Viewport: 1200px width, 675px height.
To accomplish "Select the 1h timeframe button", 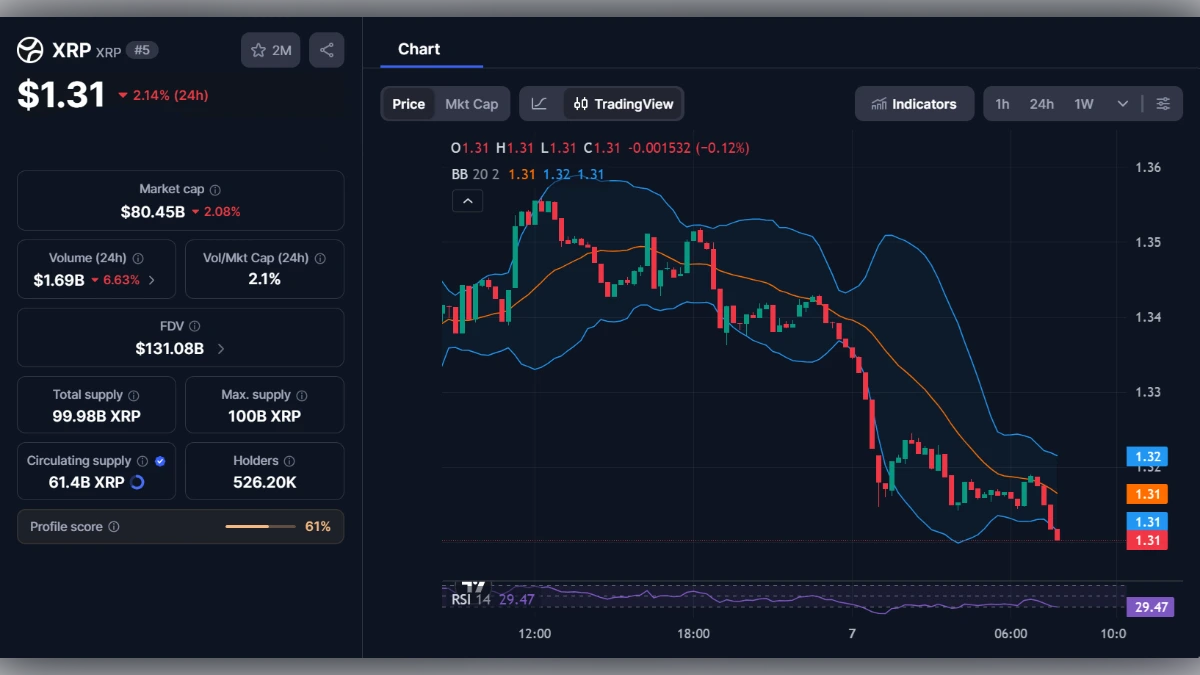I will coord(1003,103).
